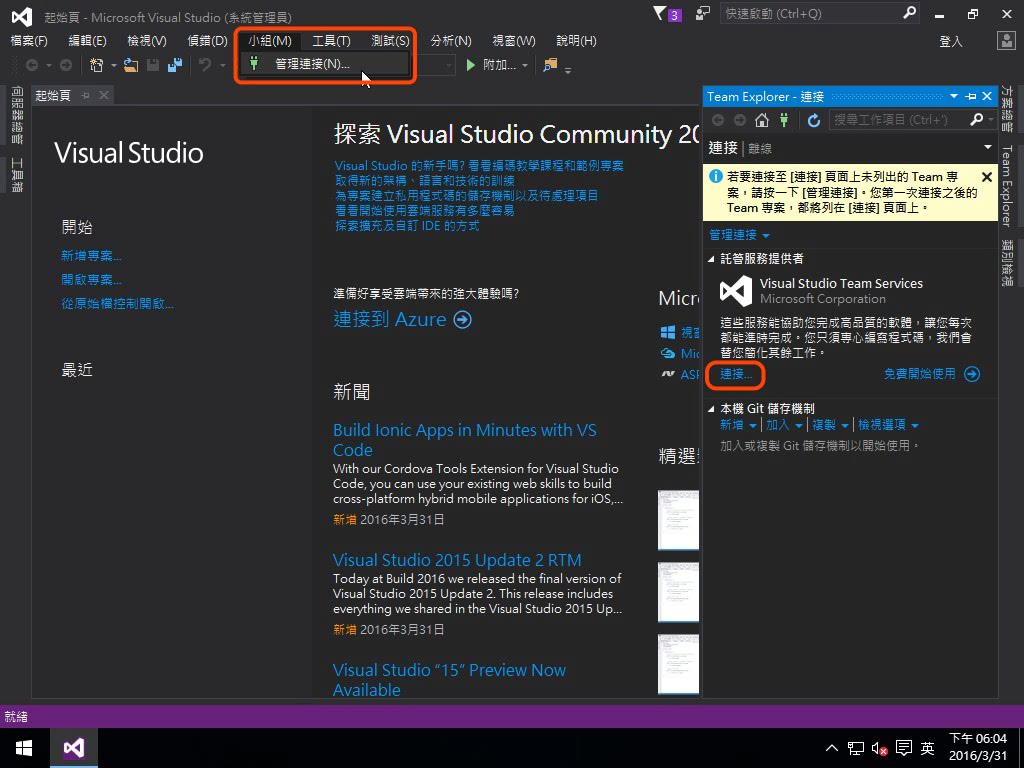
Task: Click the send feedback icon
Action: coord(703,13)
